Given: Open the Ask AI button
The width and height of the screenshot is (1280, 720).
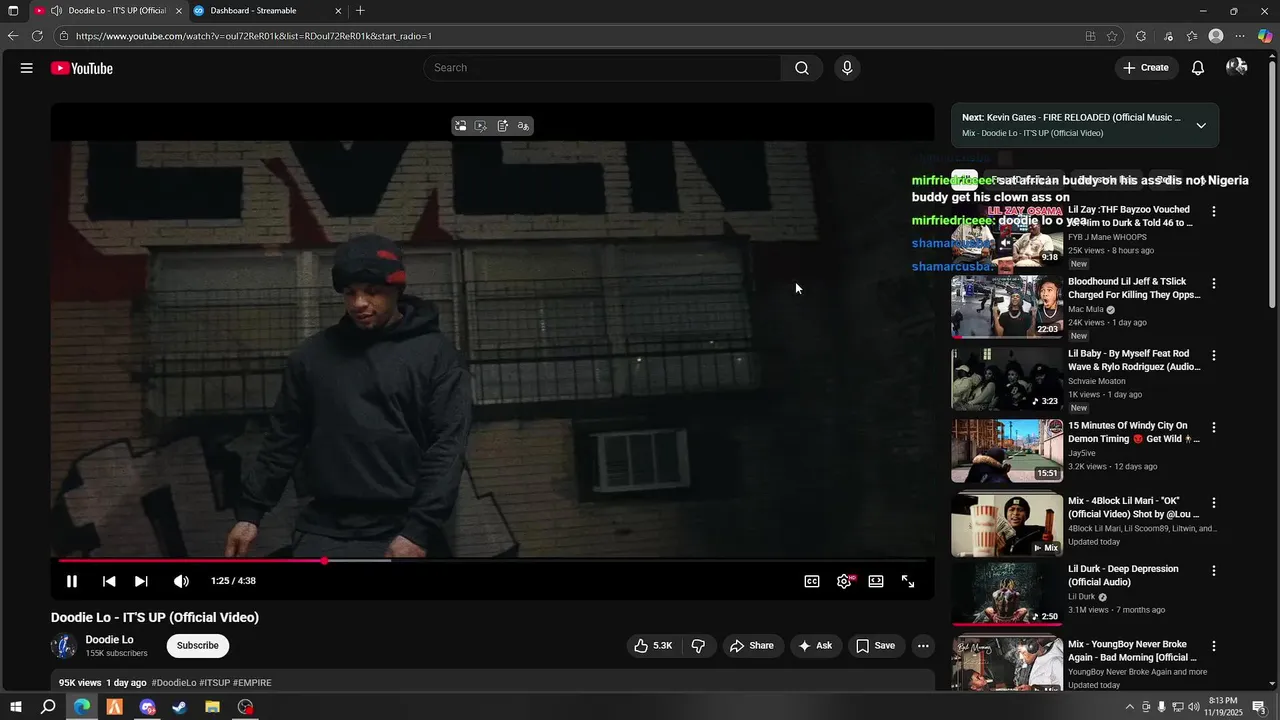Looking at the screenshot, I should coord(815,646).
